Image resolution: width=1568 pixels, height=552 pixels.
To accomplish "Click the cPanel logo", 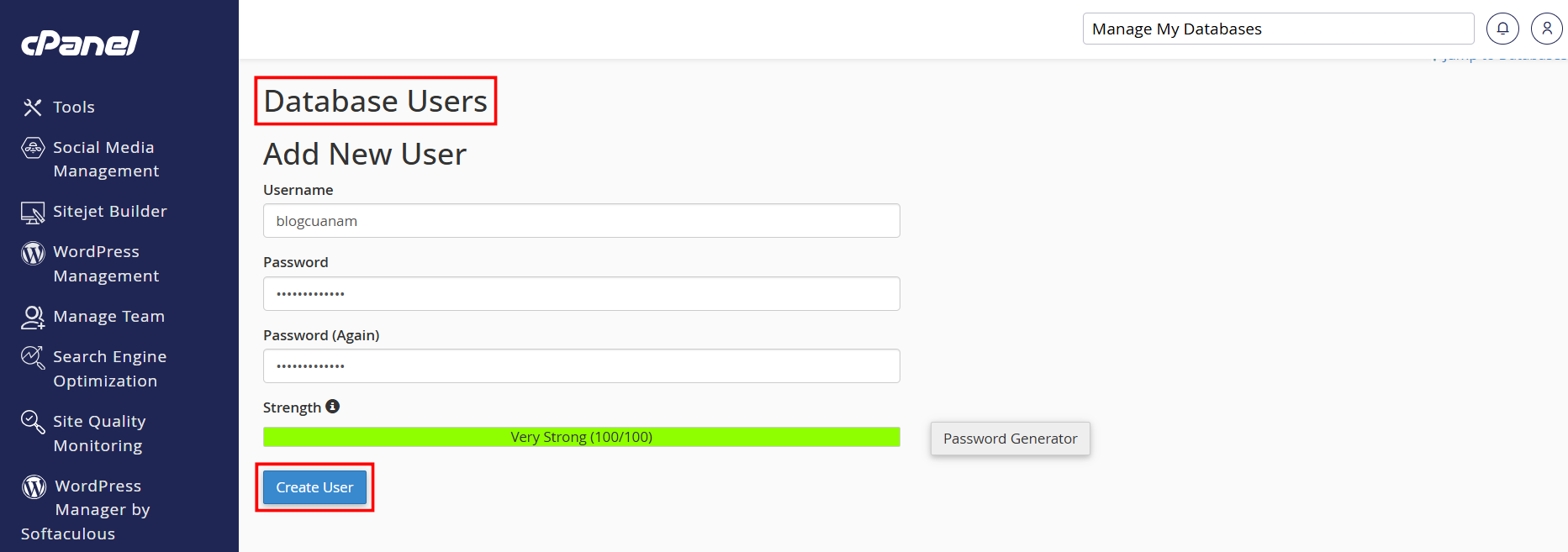I will click(x=79, y=43).
